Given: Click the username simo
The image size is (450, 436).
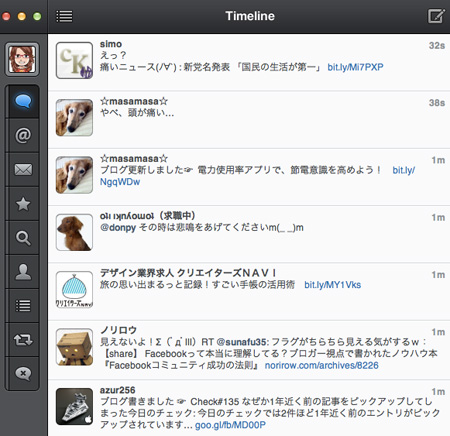Looking at the screenshot, I should (111, 44).
